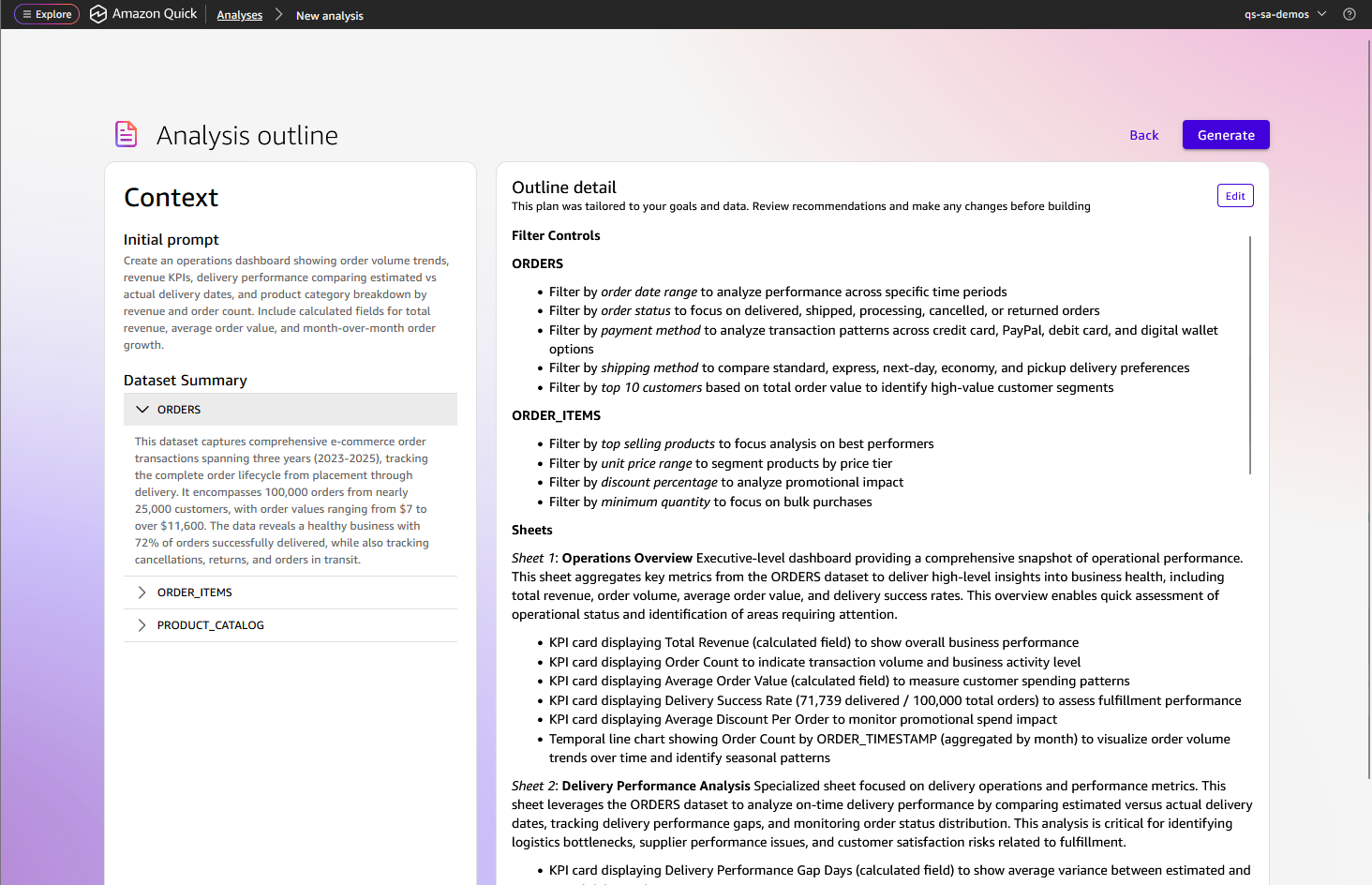Click the Initial prompt description text
The width and height of the screenshot is (1372, 885).
pos(286,303)
